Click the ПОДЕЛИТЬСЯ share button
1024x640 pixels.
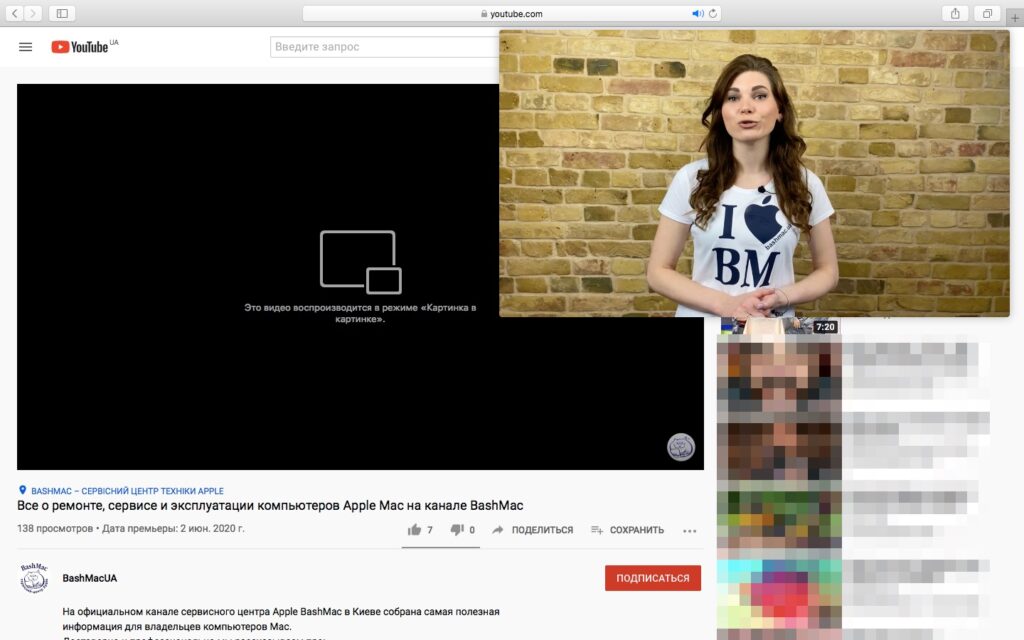click(x=532, y=530)
